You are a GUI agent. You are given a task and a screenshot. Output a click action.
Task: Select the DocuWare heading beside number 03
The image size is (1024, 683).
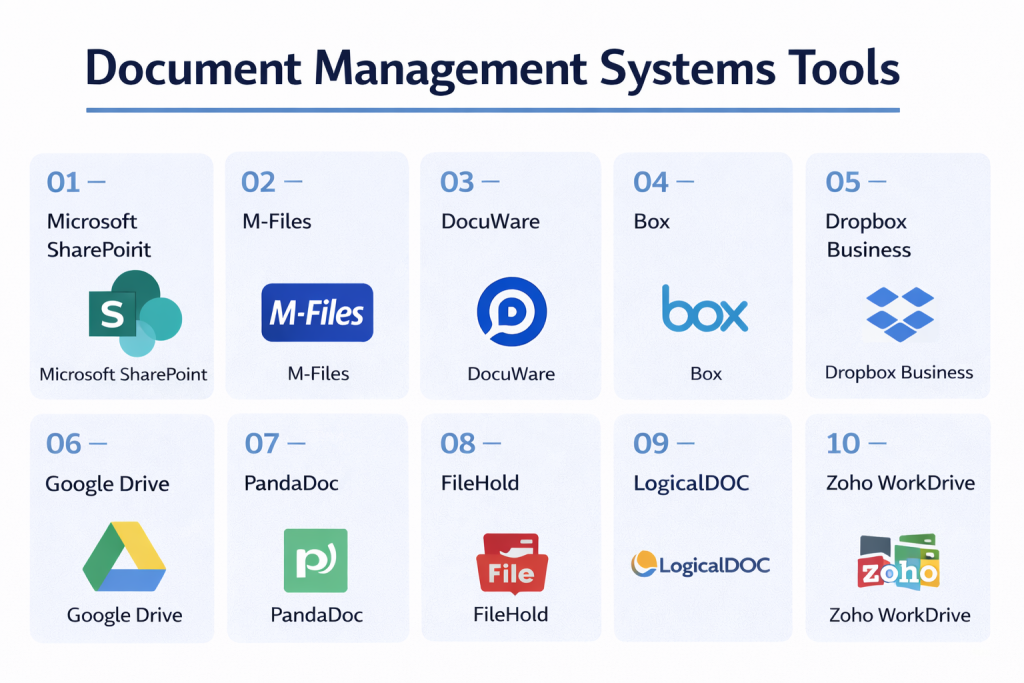tap(490, 221)
